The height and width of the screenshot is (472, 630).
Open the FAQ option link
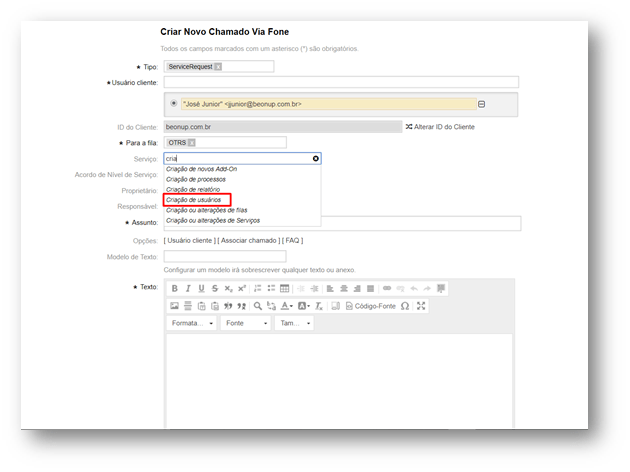pos(291,240)
